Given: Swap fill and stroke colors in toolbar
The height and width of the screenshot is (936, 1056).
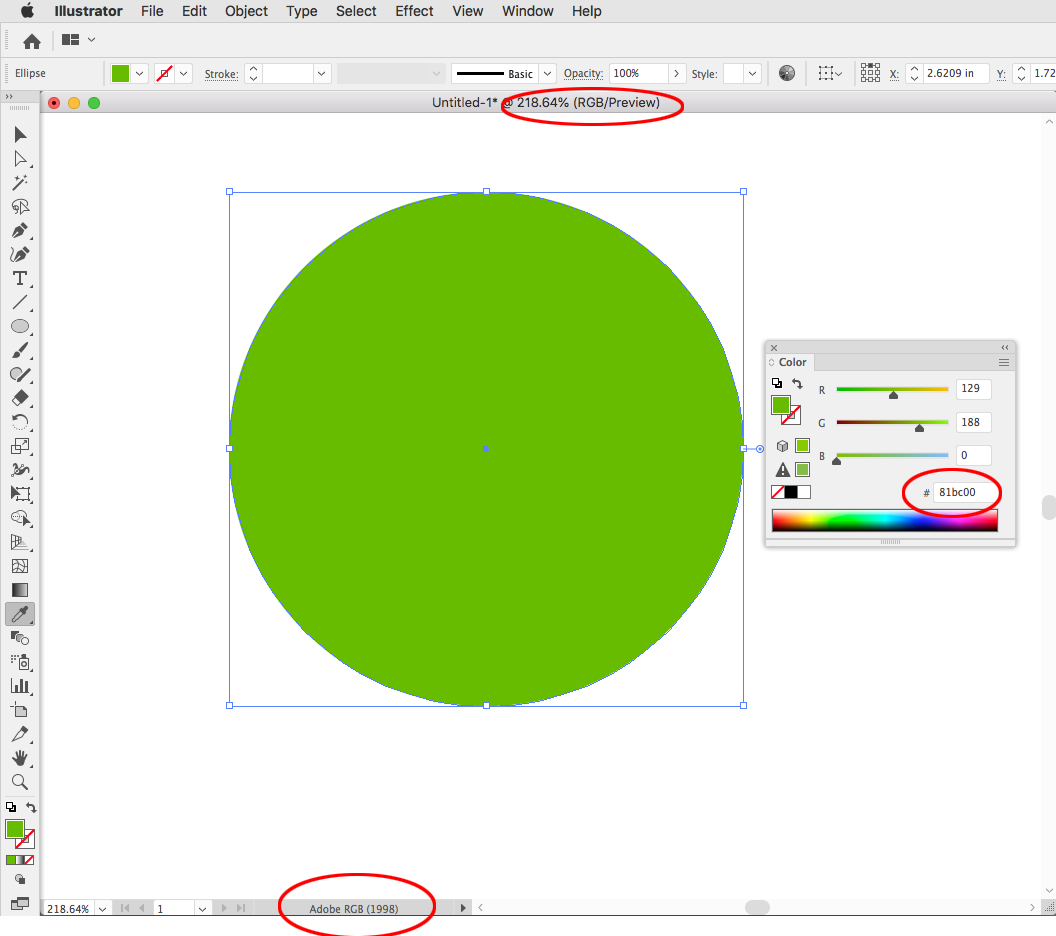Looking at the screenshot, I should (x=31, y=807).
